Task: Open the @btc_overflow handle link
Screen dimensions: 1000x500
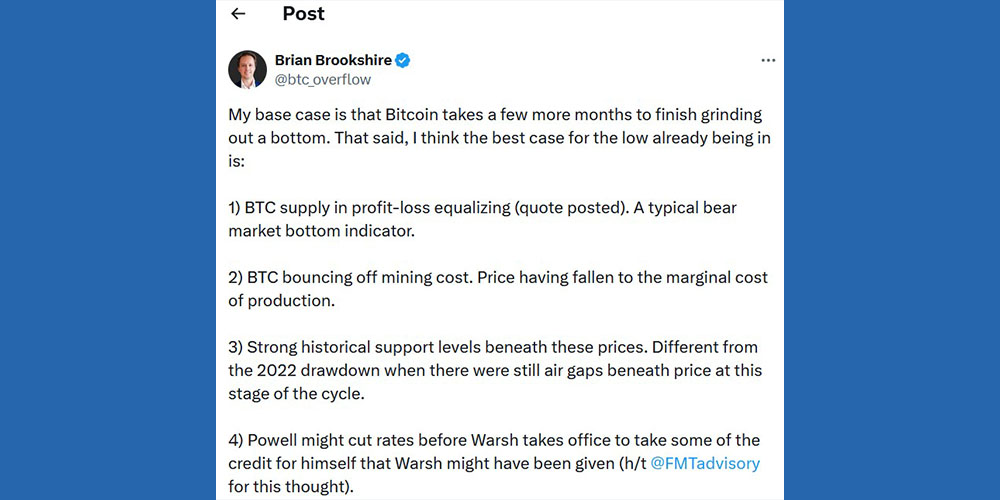Action: click(x=322, y=80)
